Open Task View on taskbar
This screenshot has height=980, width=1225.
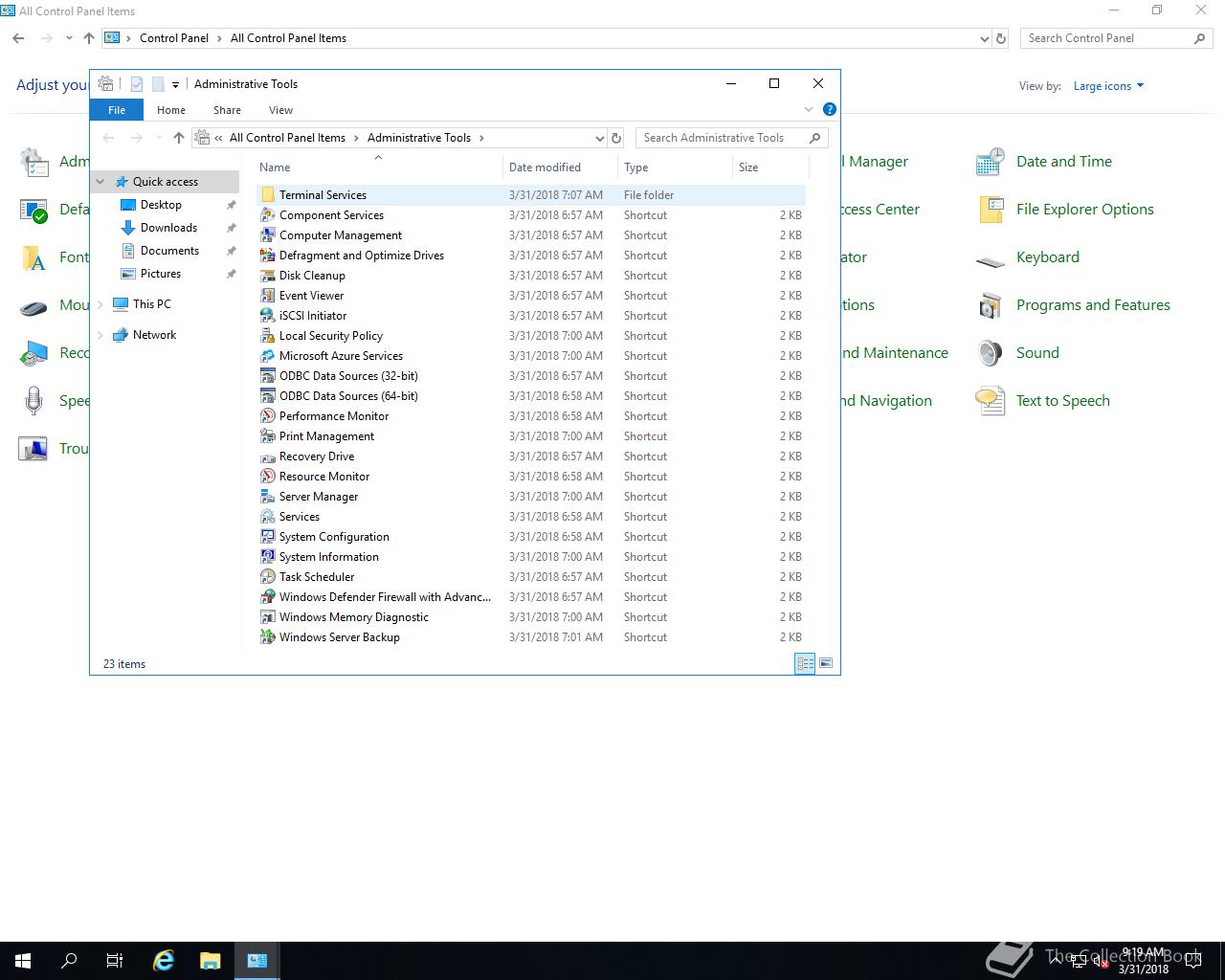click(115, 961)
